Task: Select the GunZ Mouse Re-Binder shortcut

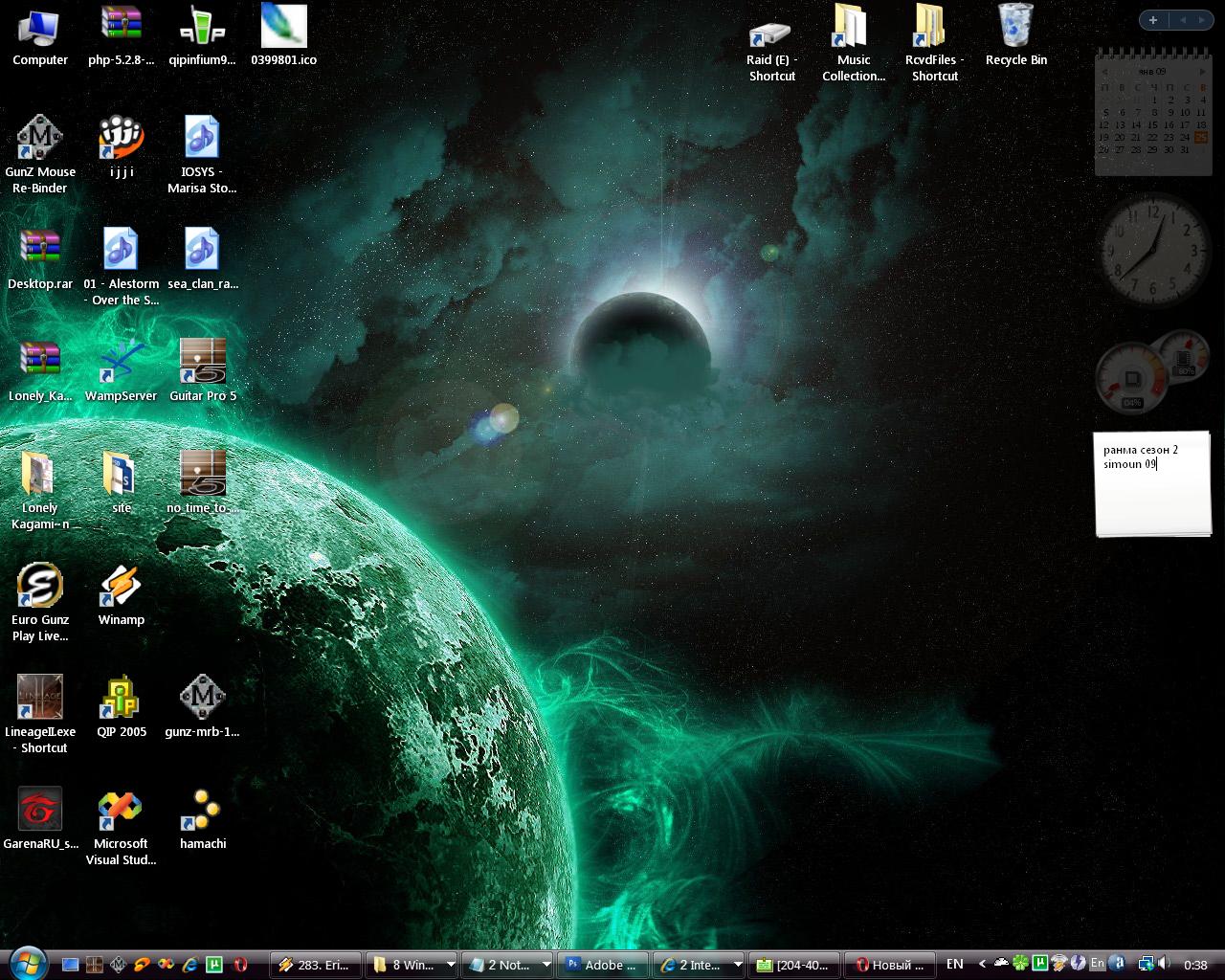Action: 40,155
